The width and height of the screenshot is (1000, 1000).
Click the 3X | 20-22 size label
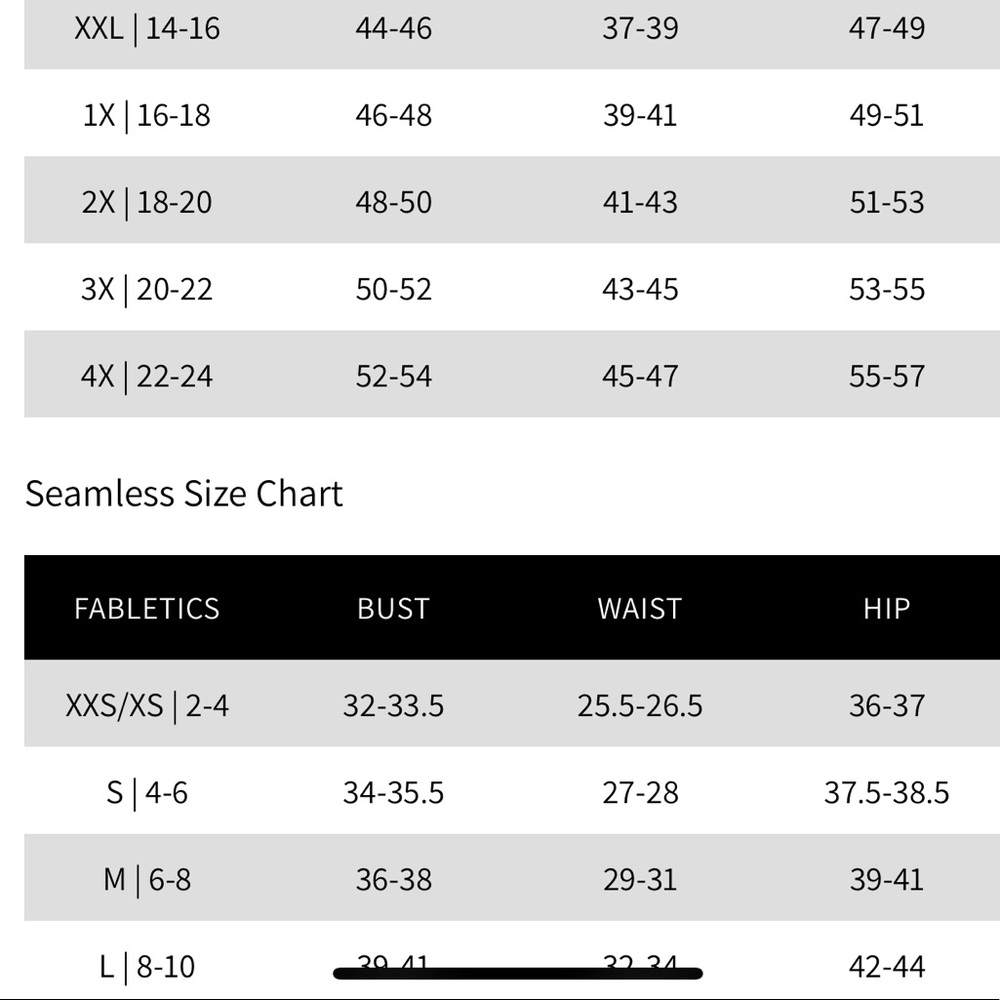(x=147, y=289)
